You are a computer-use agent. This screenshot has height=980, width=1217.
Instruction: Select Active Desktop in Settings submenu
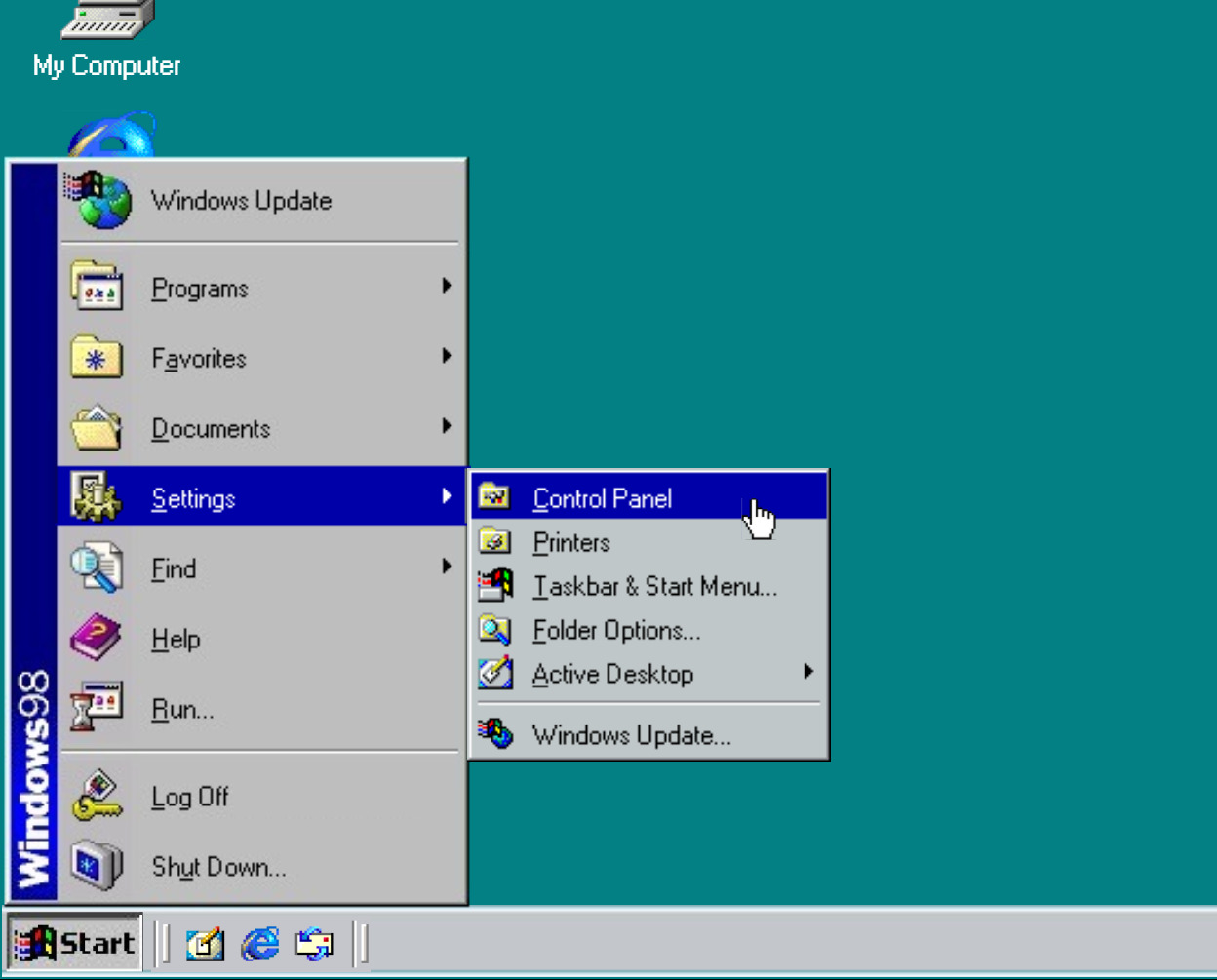click(648, 674)
